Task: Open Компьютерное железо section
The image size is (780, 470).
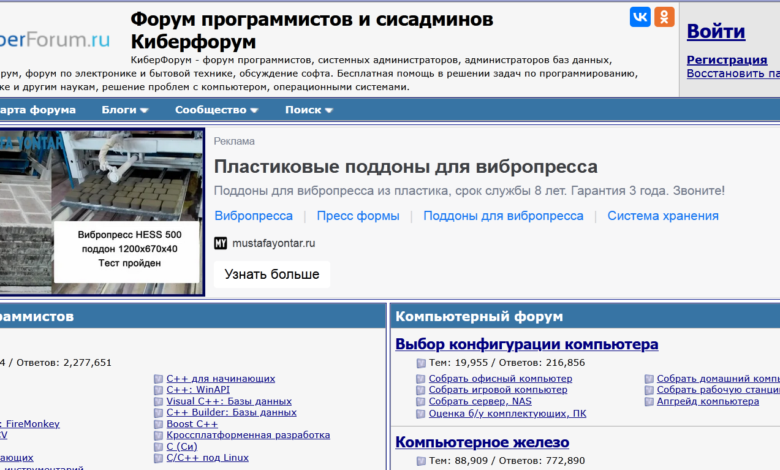Action: [x=482, y=442]
